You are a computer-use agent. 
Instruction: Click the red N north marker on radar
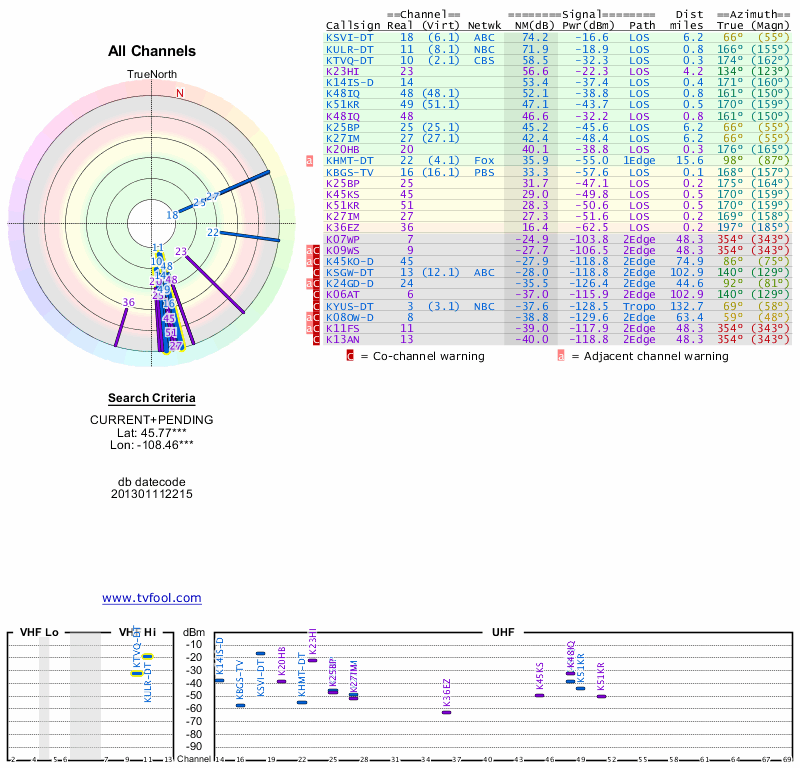(180, 93)
